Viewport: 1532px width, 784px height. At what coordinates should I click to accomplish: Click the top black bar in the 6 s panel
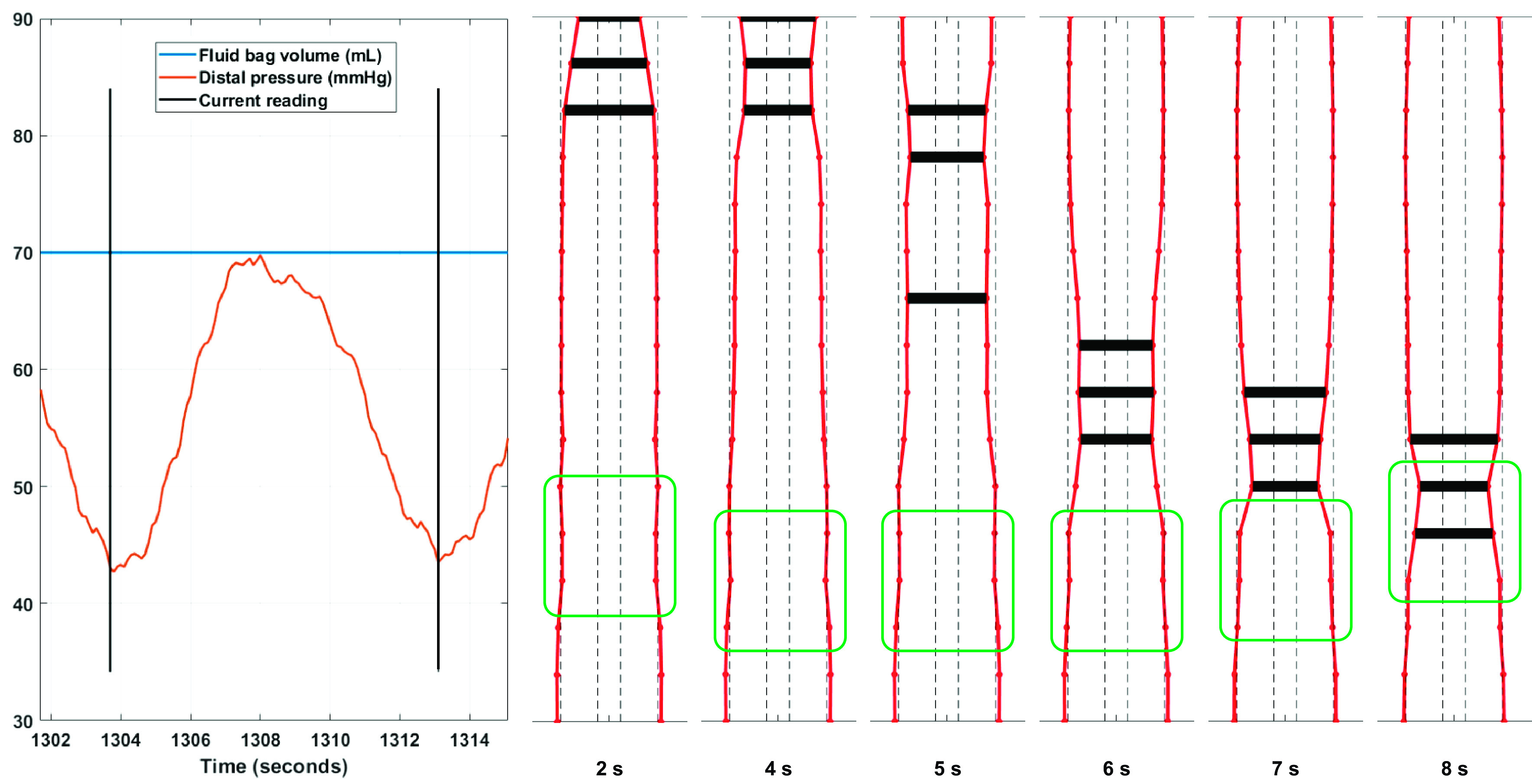tap(1116, 345)
